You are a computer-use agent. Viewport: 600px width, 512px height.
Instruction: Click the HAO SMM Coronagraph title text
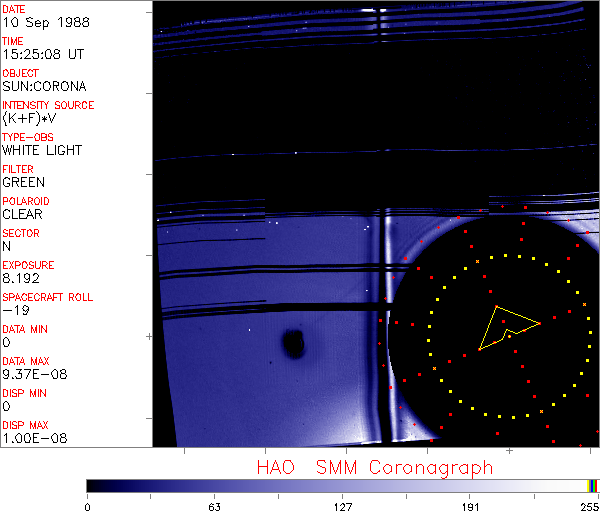click(374, 468)
